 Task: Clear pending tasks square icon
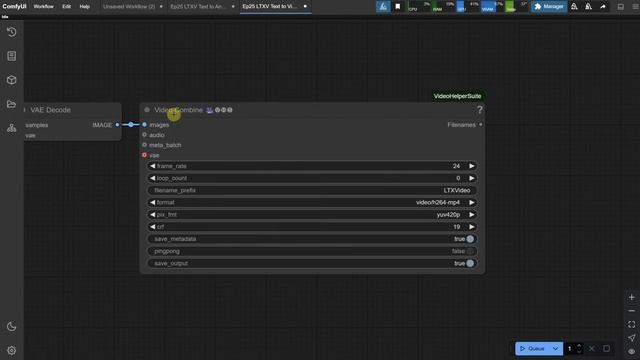click(x=607, y=349)
